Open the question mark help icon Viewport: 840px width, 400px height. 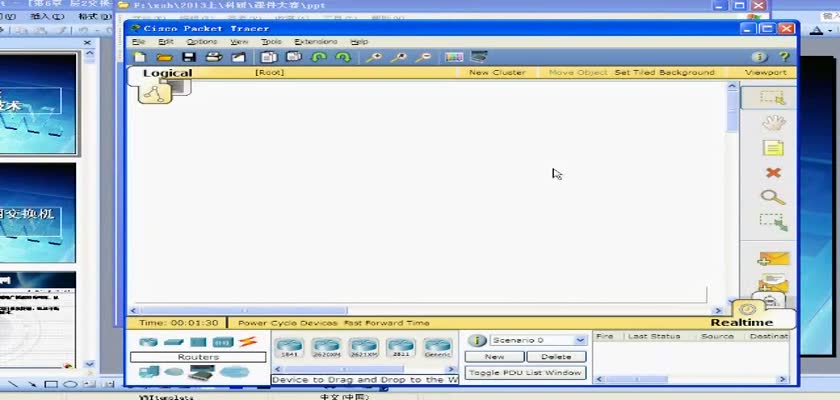784,57
